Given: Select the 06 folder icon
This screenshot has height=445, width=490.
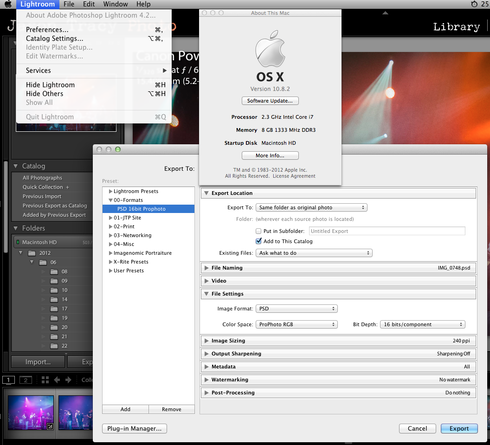Looking at the screenshot, I should click(x=43, y=262).
